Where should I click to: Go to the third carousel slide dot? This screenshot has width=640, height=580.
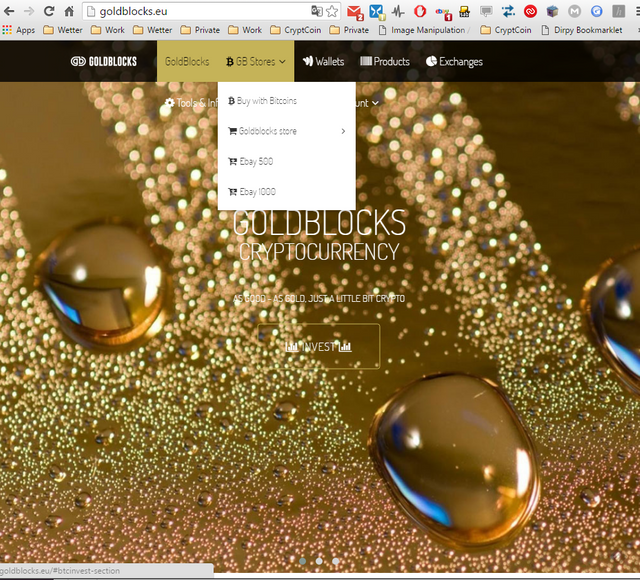pos(336,561)
